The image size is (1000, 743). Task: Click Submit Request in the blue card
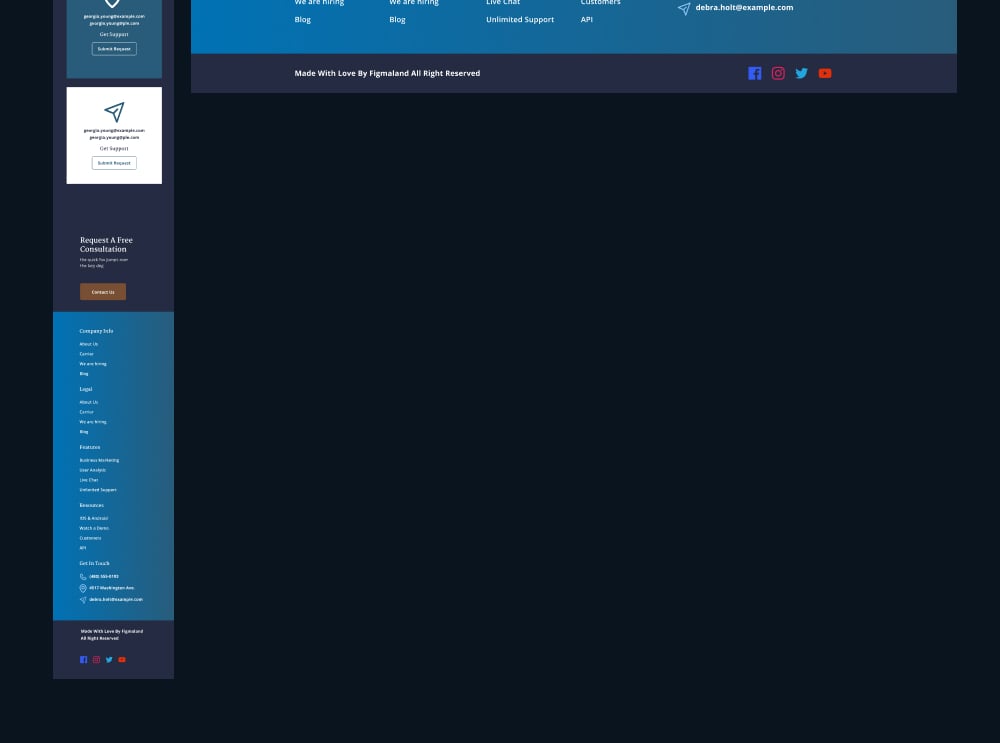click(114, 48)
